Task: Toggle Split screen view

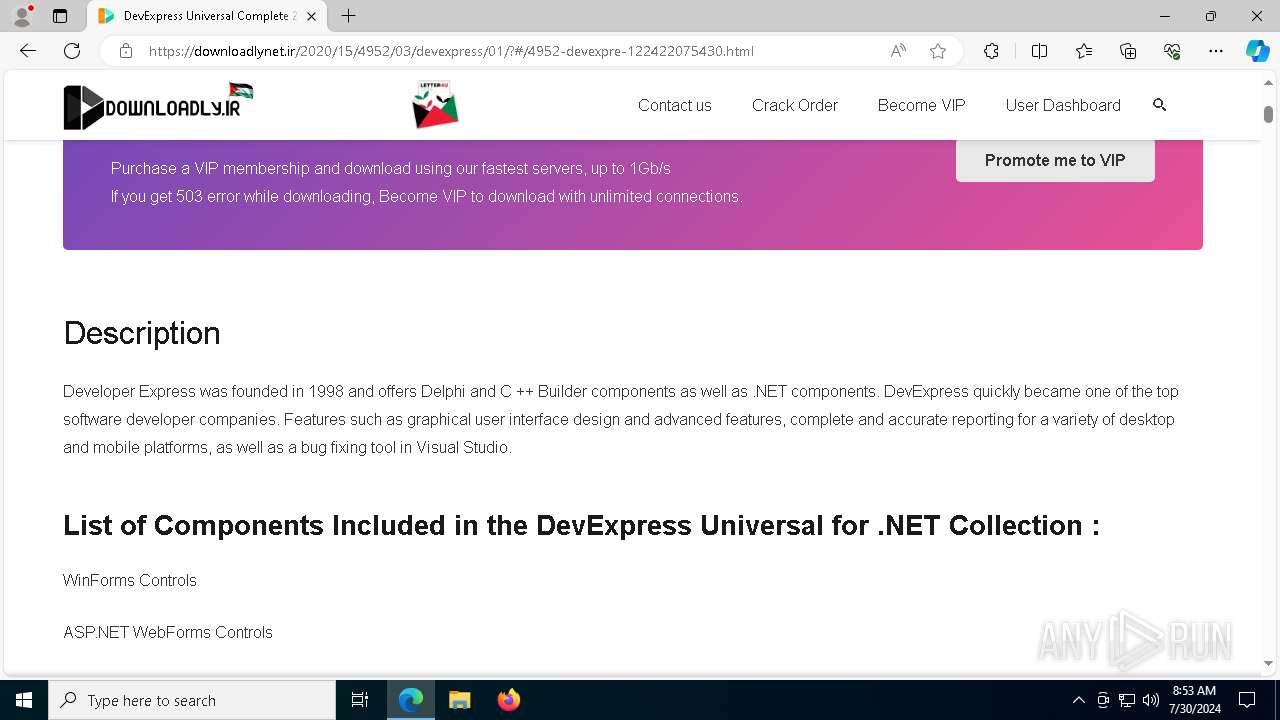Action: [x=1039, y=51]
